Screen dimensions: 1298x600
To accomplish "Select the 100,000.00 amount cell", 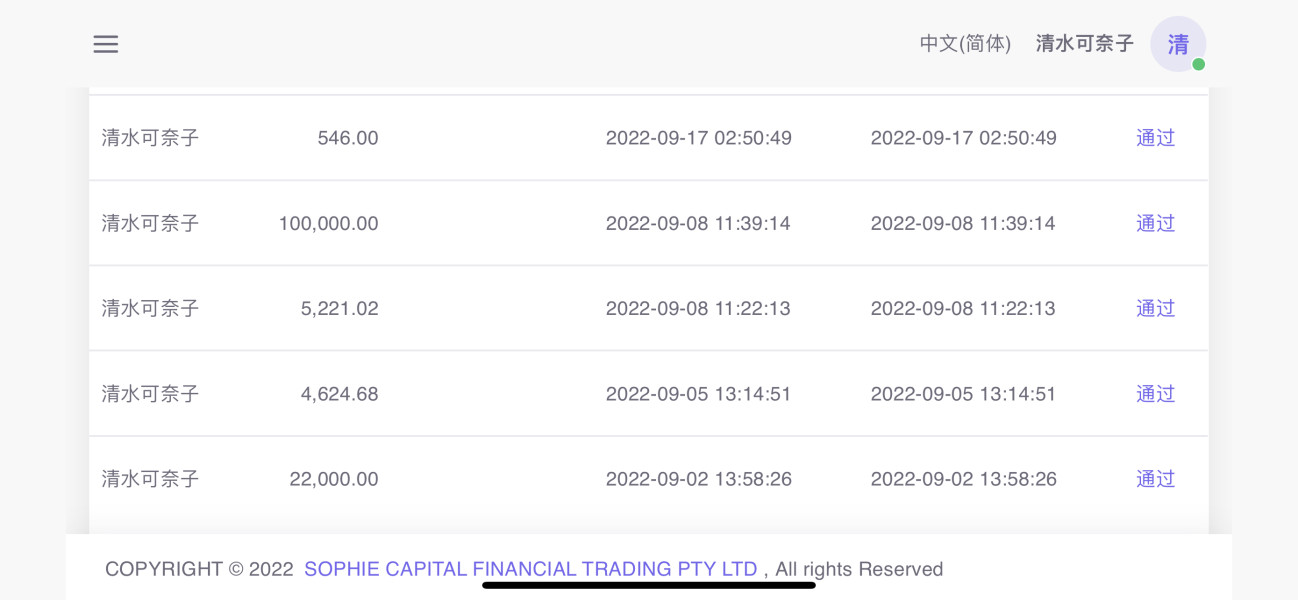I will pyautogui.click(x=328, y=223).
